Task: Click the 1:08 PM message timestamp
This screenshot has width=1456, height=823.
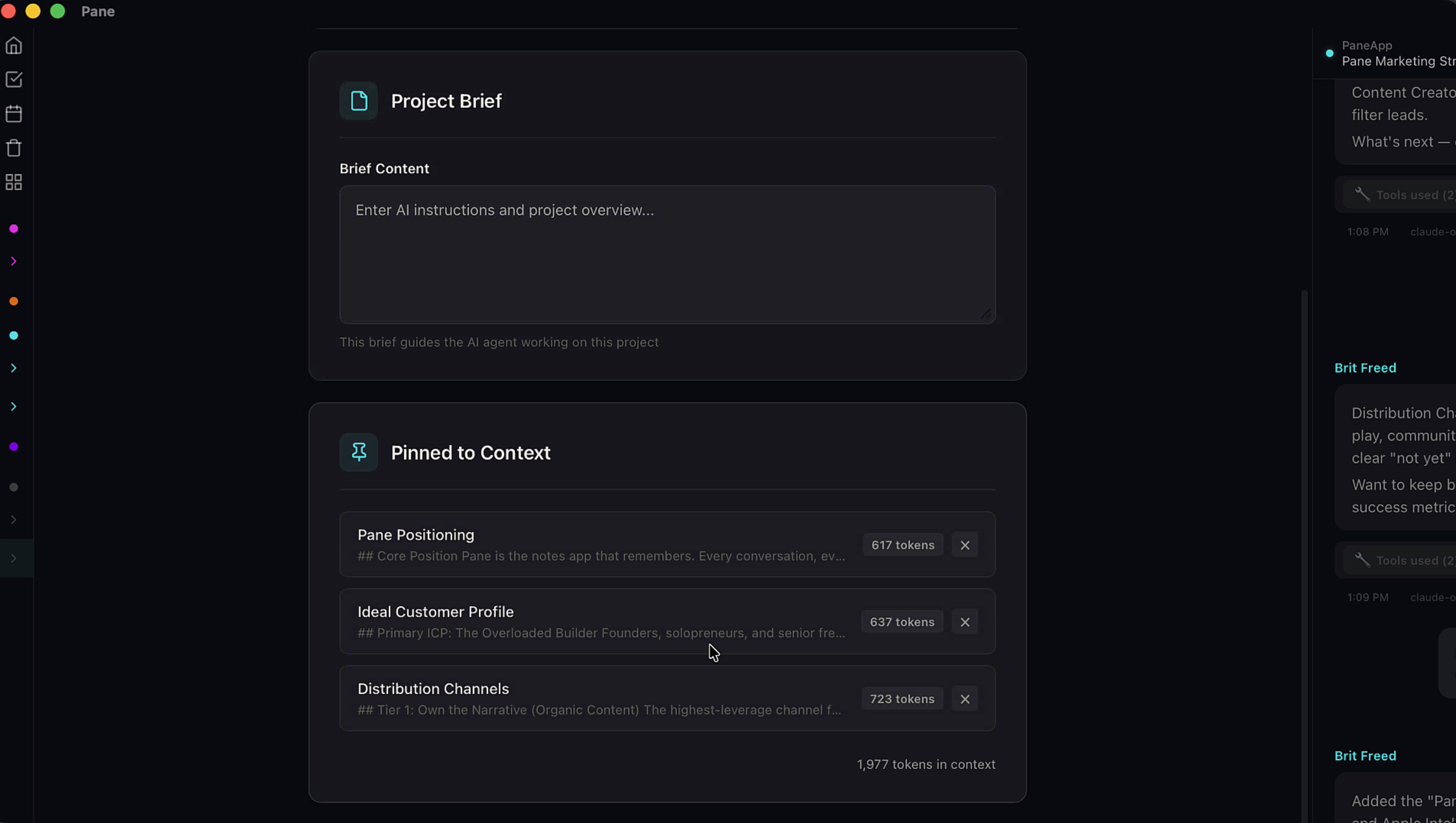Action: pyautogui.click(x=1368, y=232)
